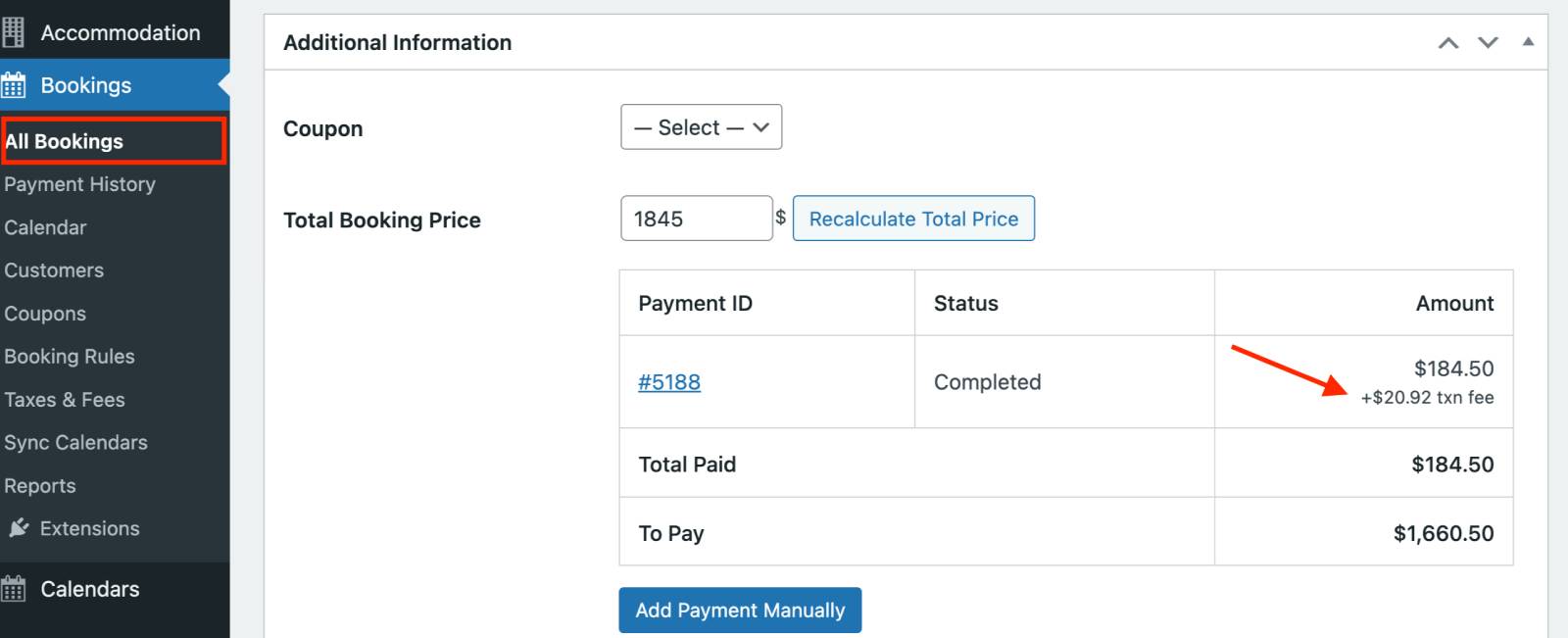Collapse the Additional Information panel
The image size is (1568, 638).
[x=1528, y=42]
